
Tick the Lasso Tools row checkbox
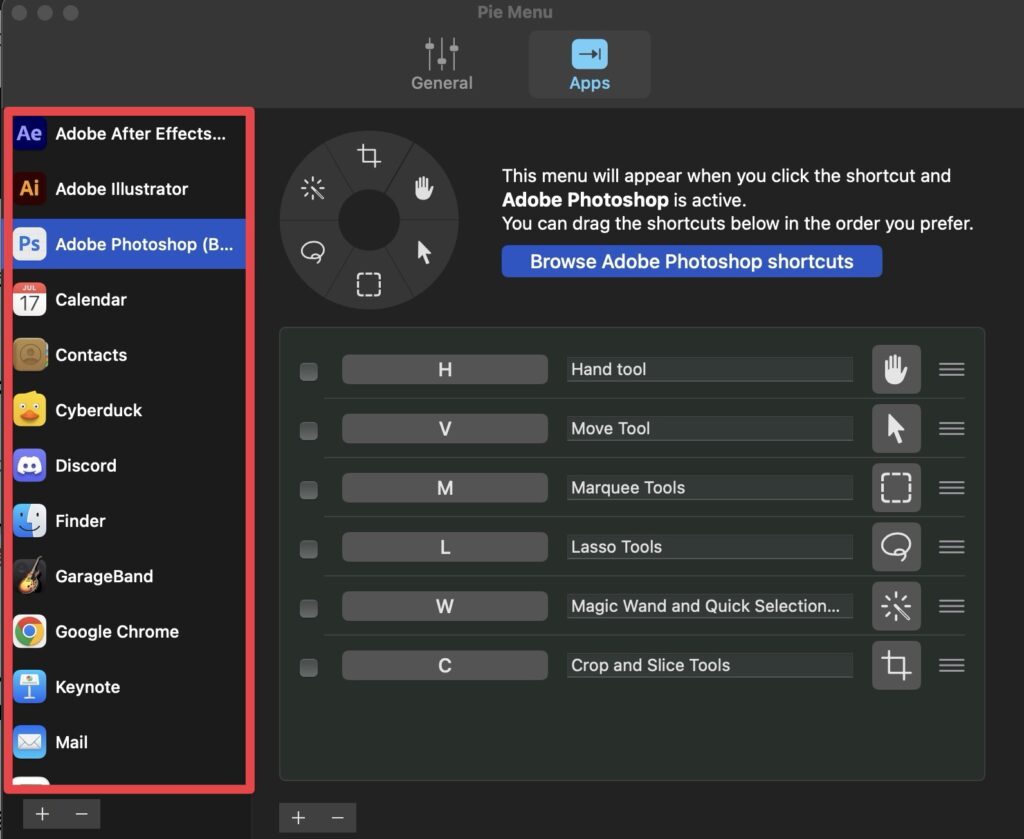coord(308,548)
